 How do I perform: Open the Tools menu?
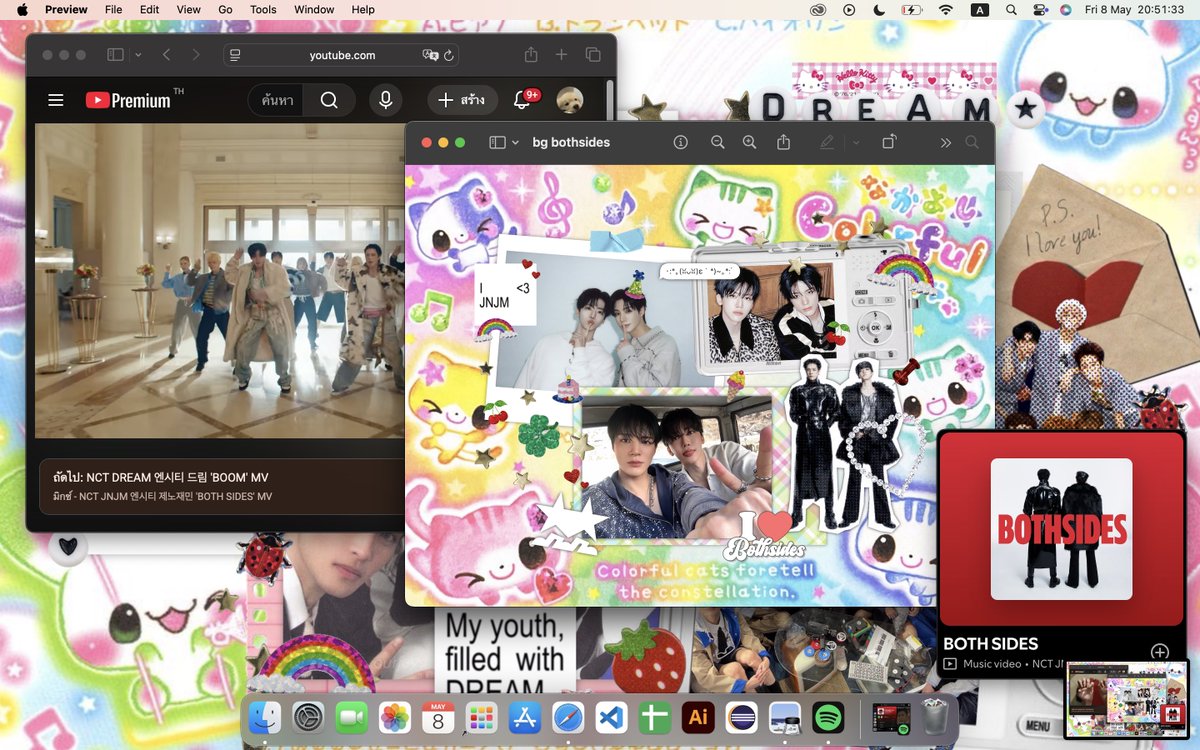tap(263, 9)
